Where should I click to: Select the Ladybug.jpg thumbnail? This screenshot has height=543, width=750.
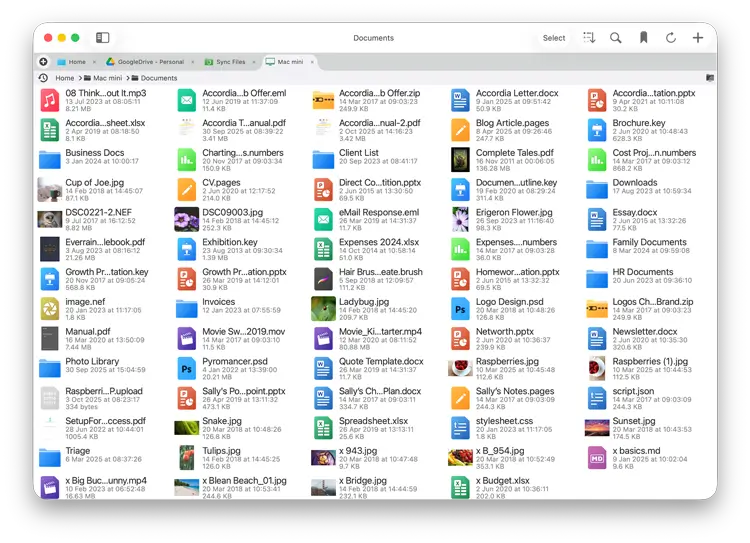point(323,308)
